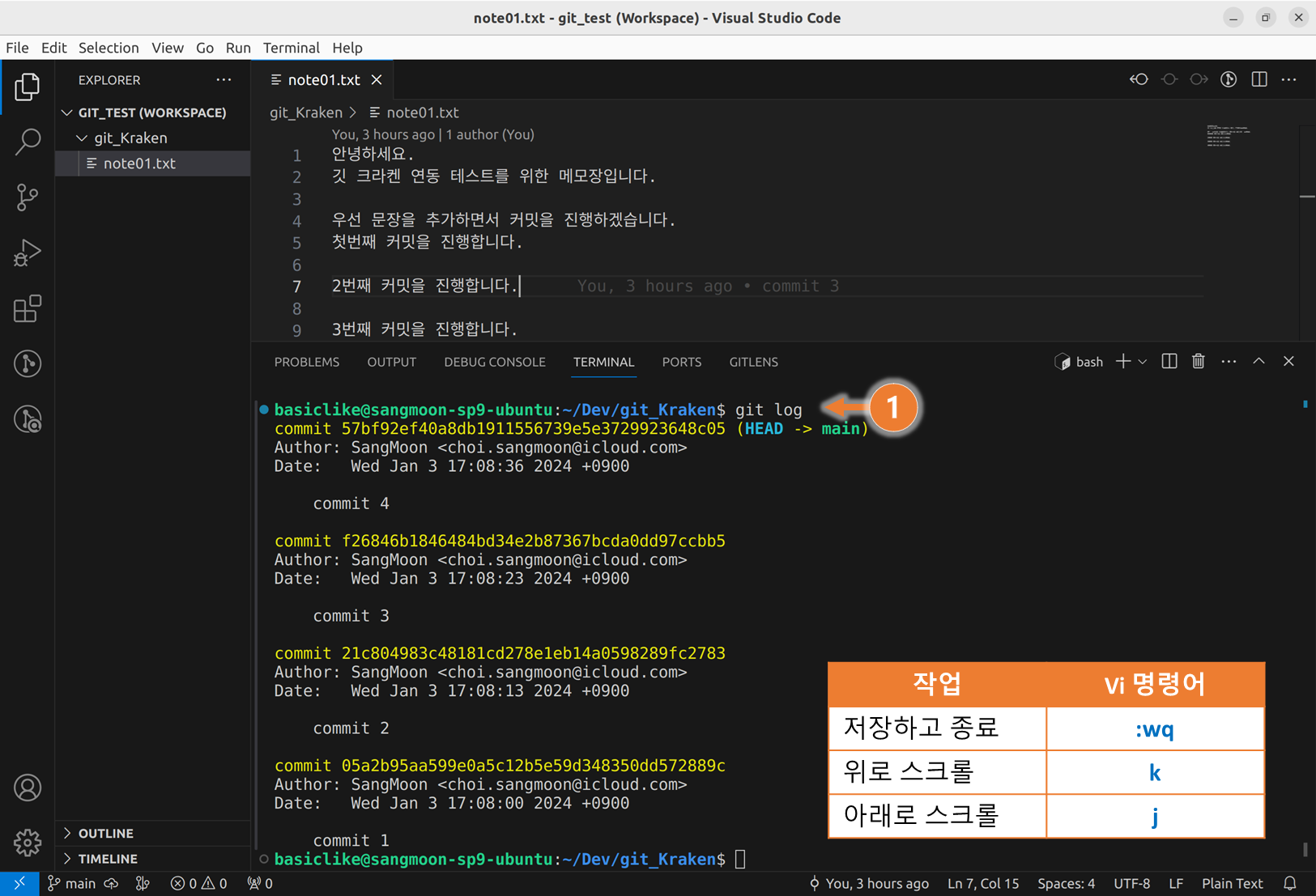Click note01.txt in the breadcrumb
Image resolution: width=1316 pixels, height=896 pixels.
coord(415,113)
